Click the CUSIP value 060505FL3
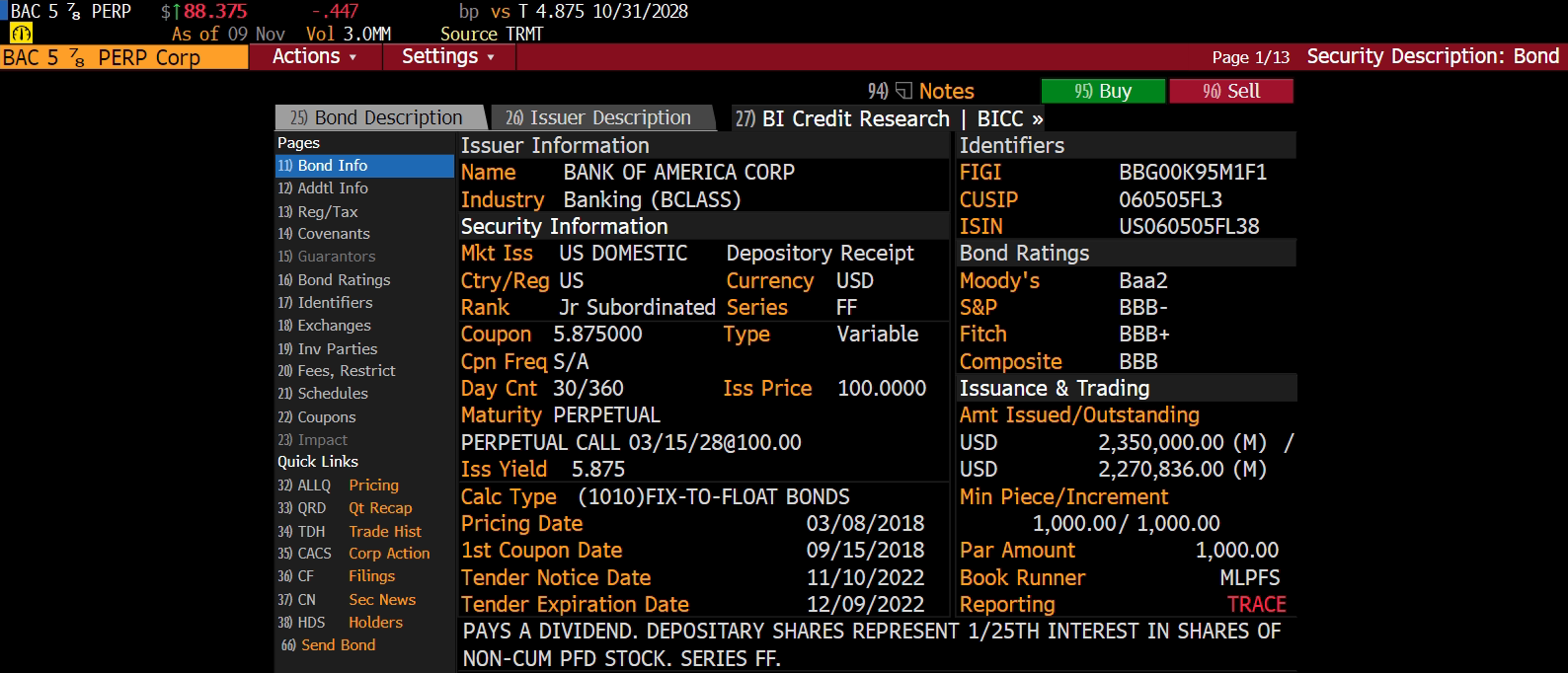Screen dimensions: 1568x673 tap(1170, 199)
